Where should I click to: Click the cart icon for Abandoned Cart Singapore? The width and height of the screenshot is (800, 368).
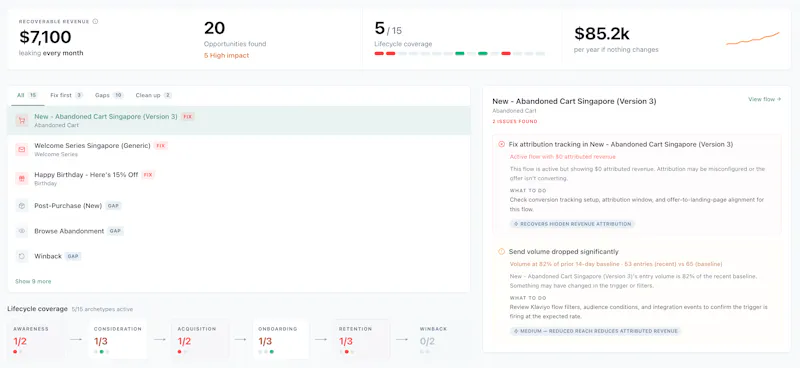(21, 120)
